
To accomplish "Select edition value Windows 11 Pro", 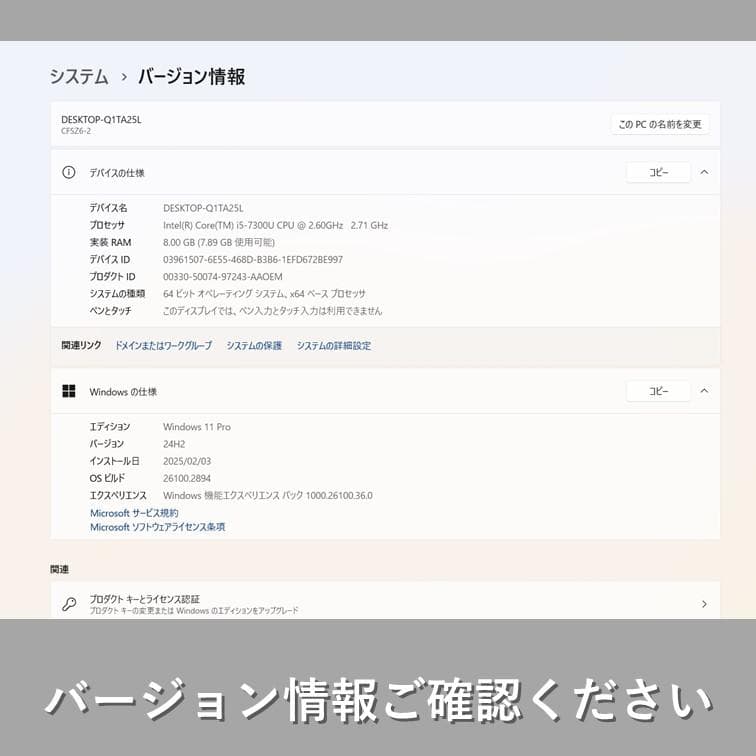I will tap(197, 427).
